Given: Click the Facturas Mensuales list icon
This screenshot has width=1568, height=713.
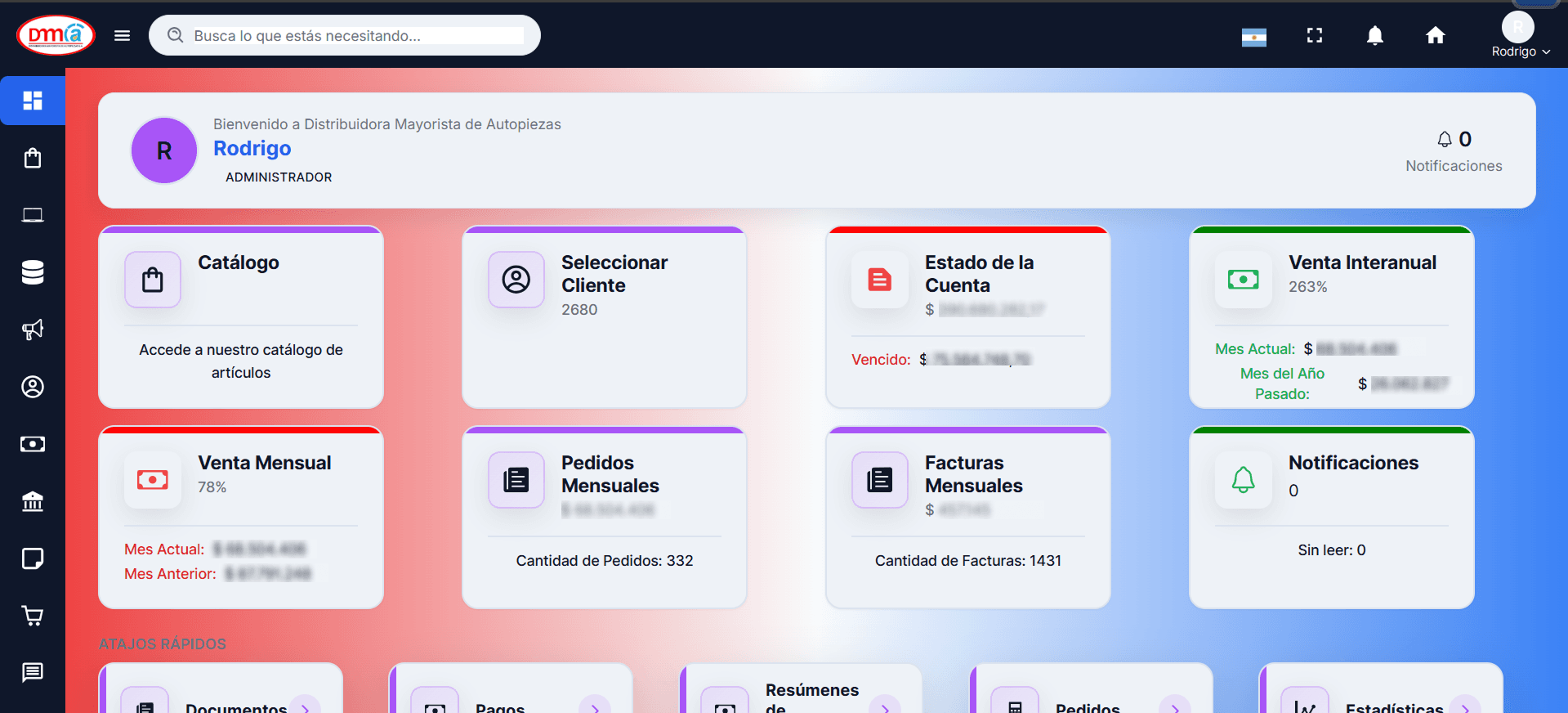Looking at the screenshot, I should (x=880, y=480).
